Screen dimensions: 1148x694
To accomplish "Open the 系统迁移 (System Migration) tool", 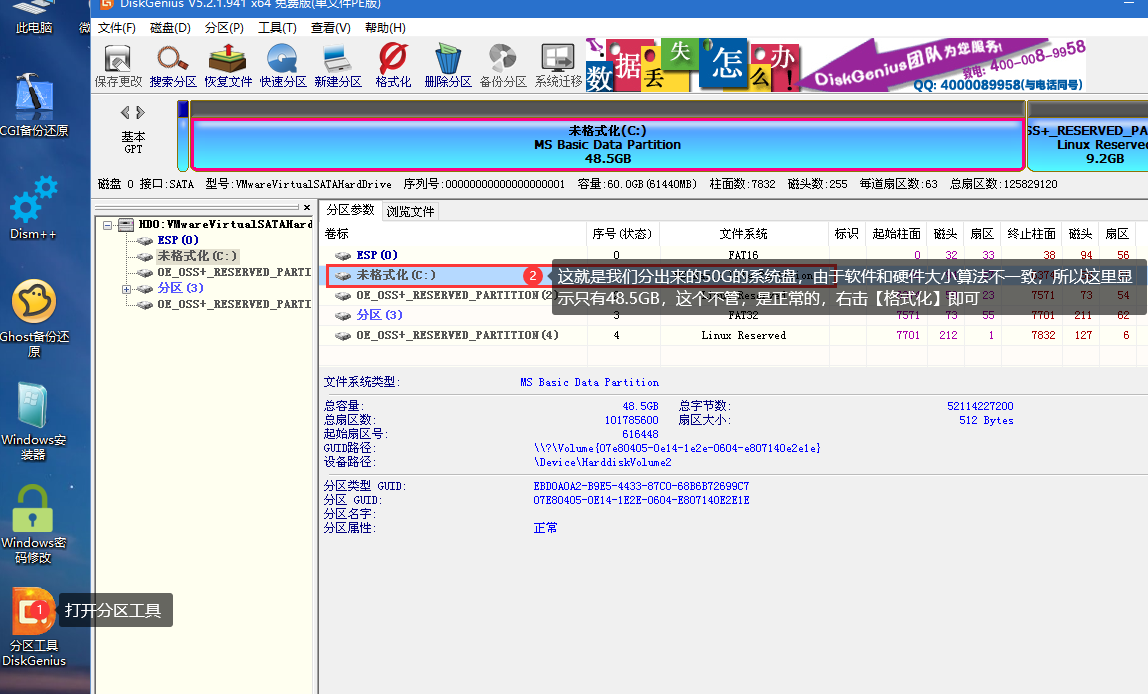I will tap(558, 64).
